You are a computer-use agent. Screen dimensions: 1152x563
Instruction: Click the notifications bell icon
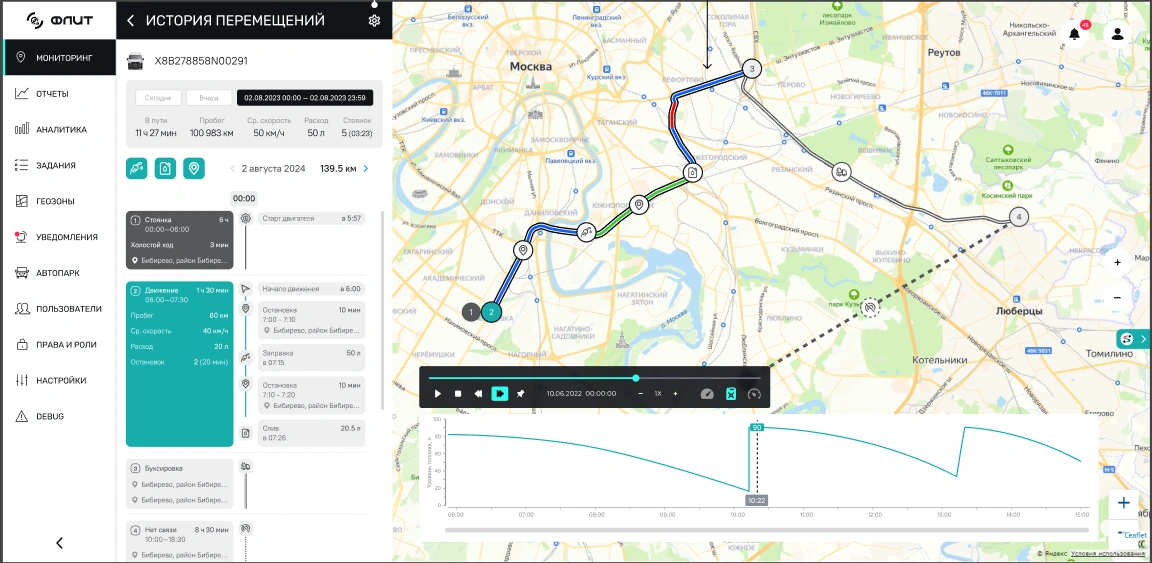pyautogui.click(x=1074, y=33)
